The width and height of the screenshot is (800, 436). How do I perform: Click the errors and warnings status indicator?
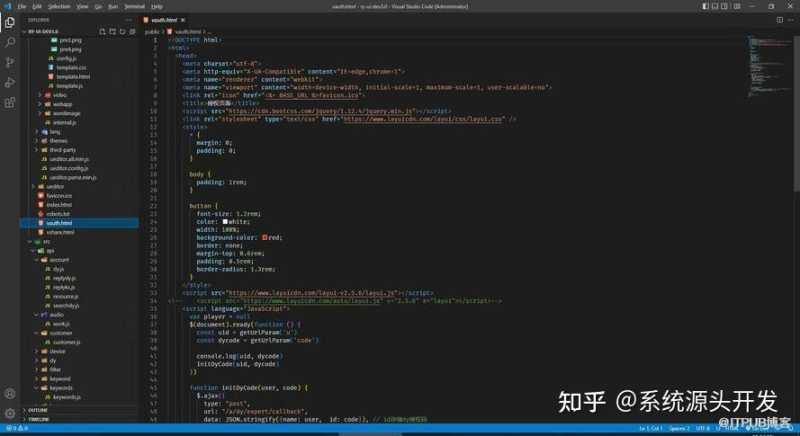(x=16, y=428)
